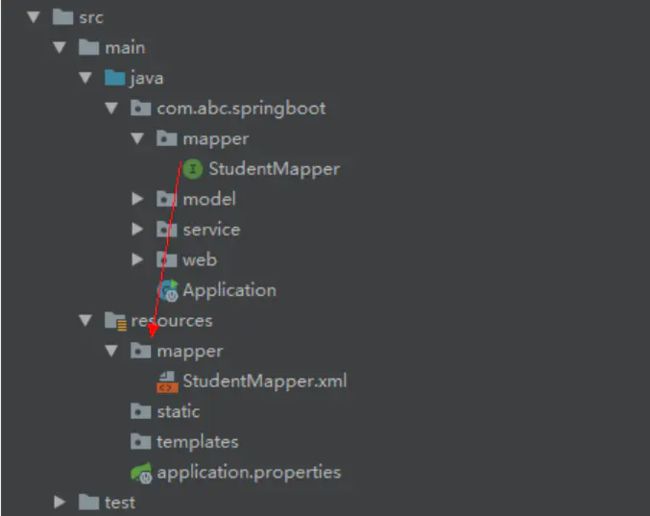650x516 pixels.
Task: Open the Application class label
Action: pyautogui.click(x=230, y=291)
